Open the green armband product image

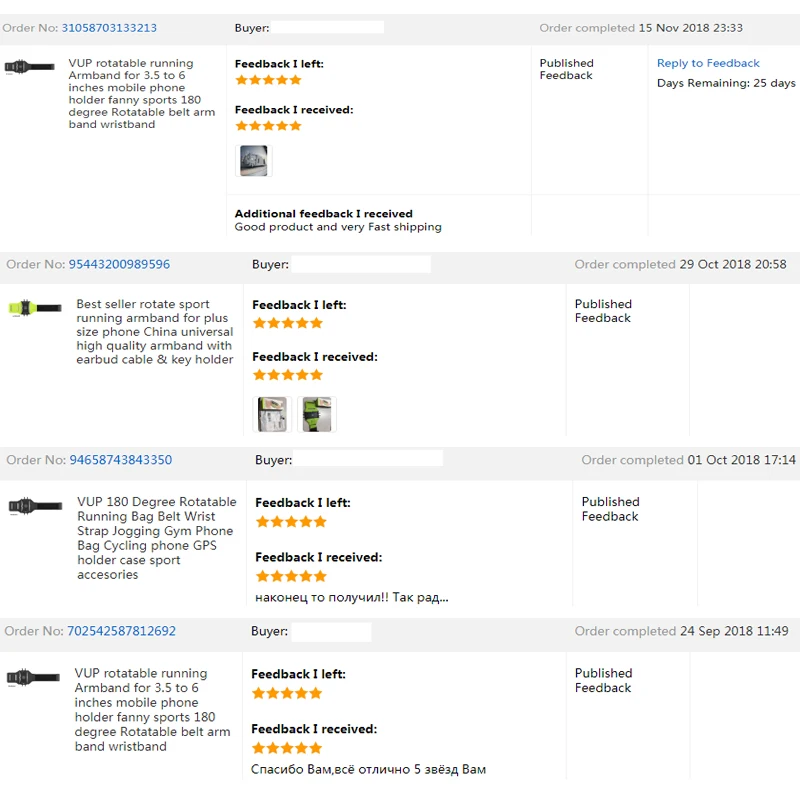[x=35, y=308]
